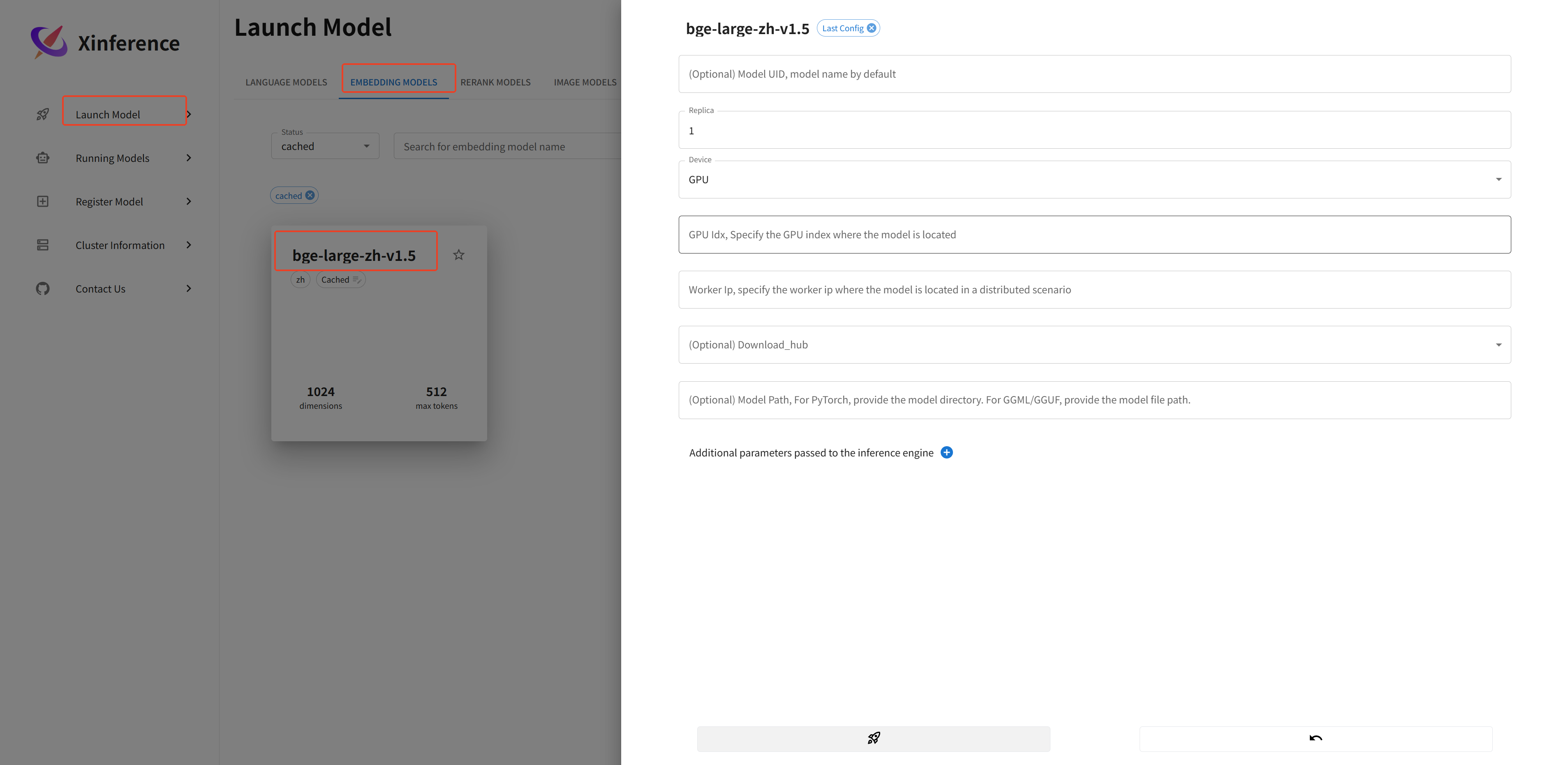Remove the Last Config chip
1568x765 pixels.
coord(872,28)
